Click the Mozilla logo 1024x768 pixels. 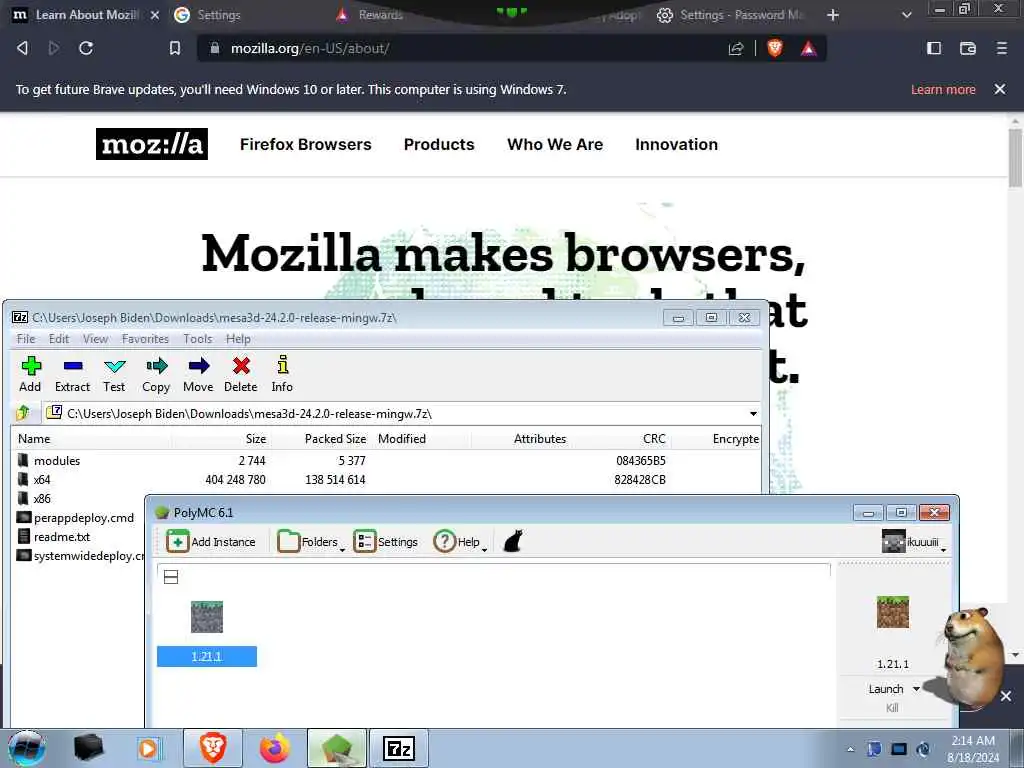[x=152, y=144]
